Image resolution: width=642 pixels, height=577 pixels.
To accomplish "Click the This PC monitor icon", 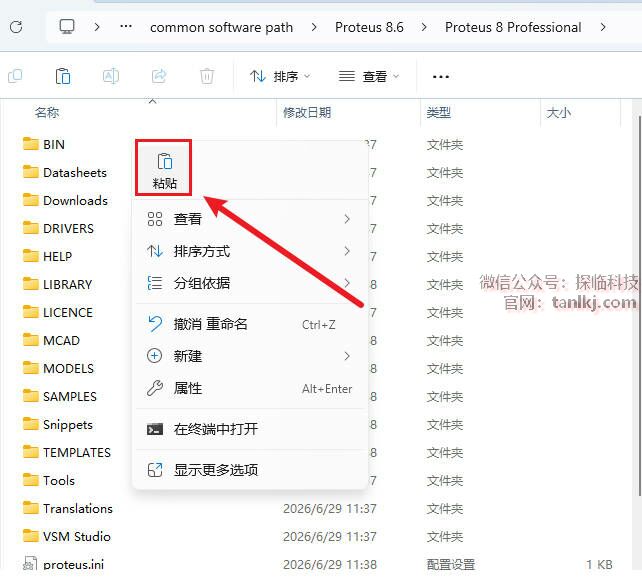I will 67,27.
